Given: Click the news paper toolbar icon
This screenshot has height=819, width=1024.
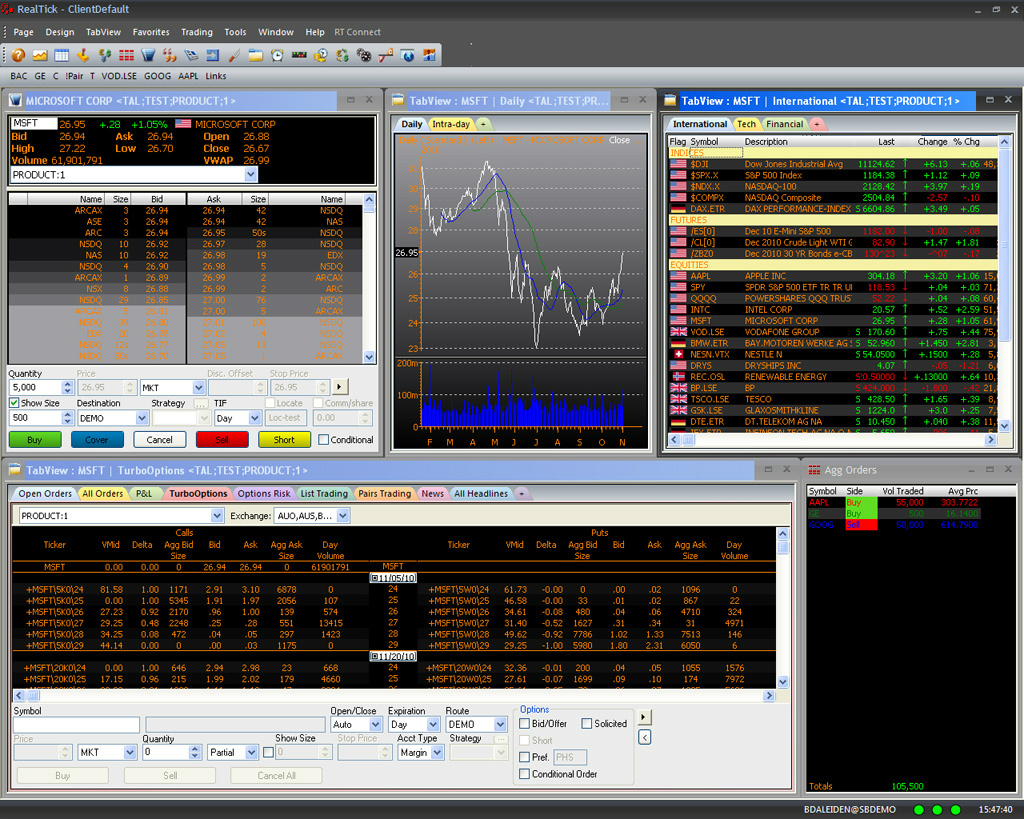Looking at the screenshot, I should (x=191, y=56).
